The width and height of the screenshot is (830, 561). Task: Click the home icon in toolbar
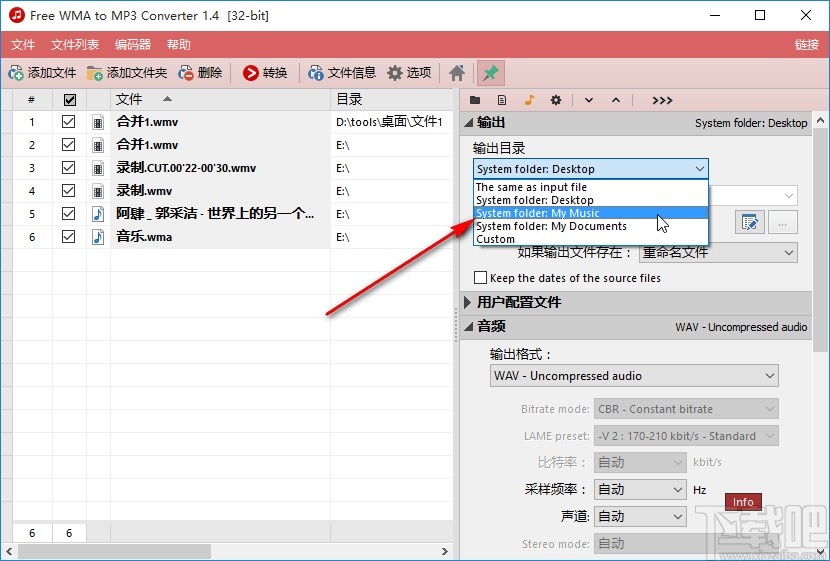[457, 73]
